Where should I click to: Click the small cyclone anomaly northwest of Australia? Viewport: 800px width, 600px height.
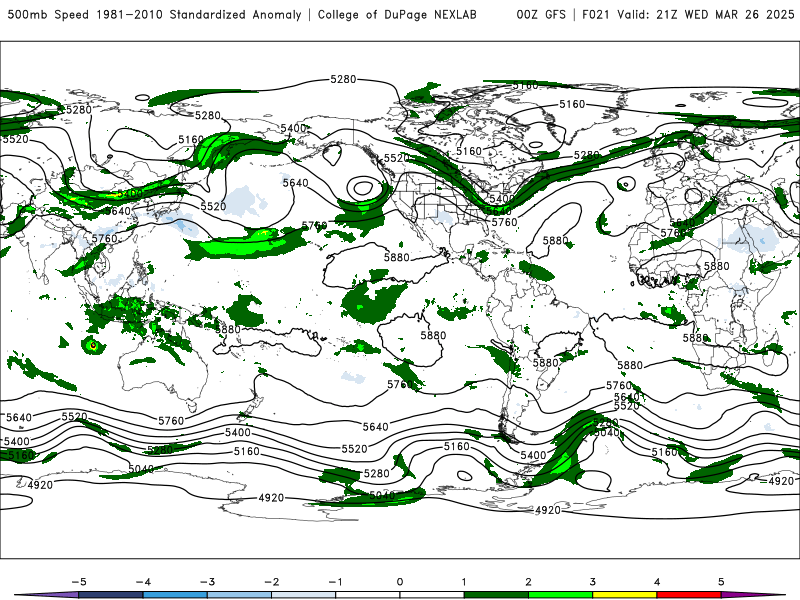(93, 345)
